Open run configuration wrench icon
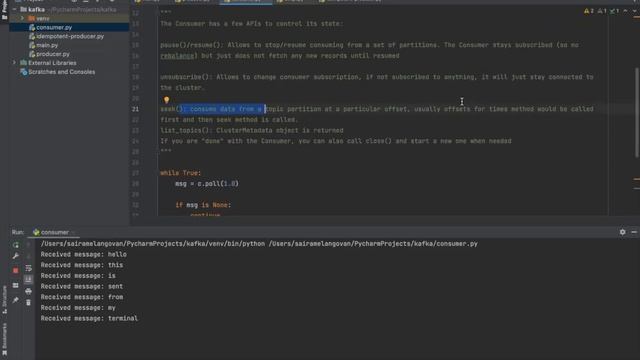The height and width of the screenshot is (360, 640). [16, 256]
